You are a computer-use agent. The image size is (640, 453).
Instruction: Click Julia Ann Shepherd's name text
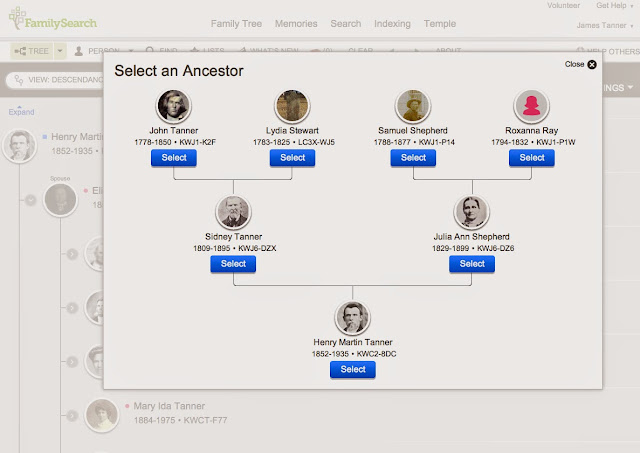[x=471, y=237]
